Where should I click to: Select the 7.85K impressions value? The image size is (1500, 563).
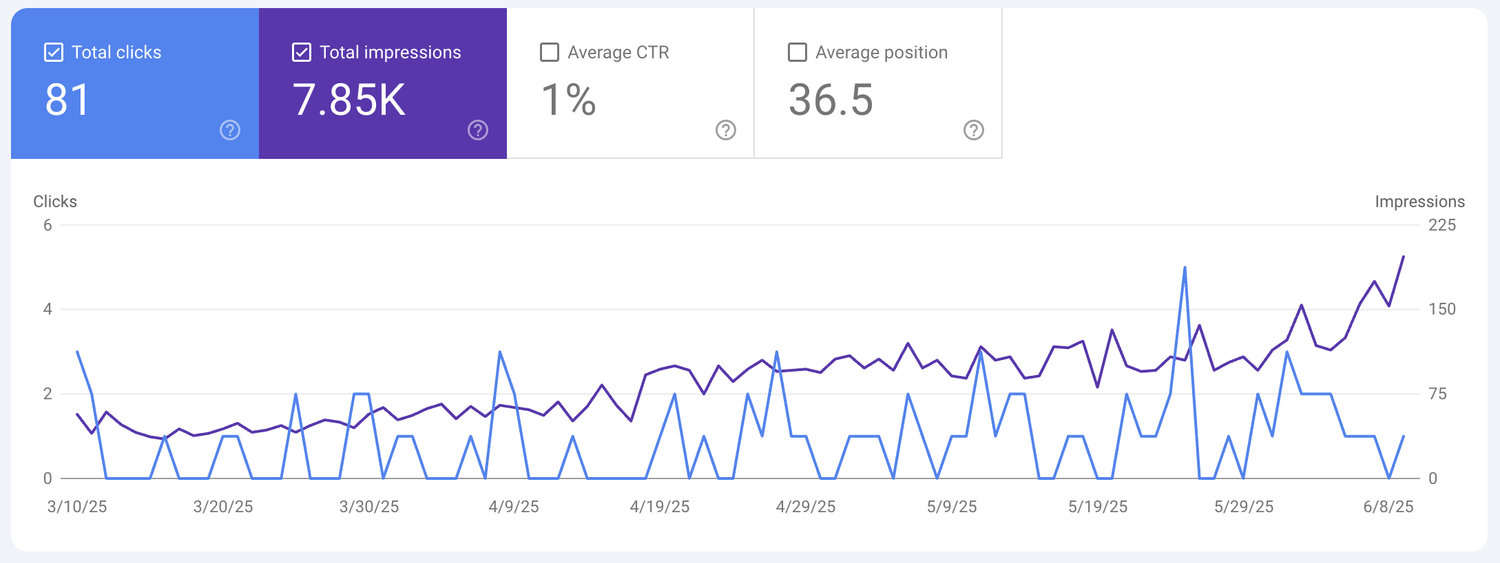coord(349,100)
